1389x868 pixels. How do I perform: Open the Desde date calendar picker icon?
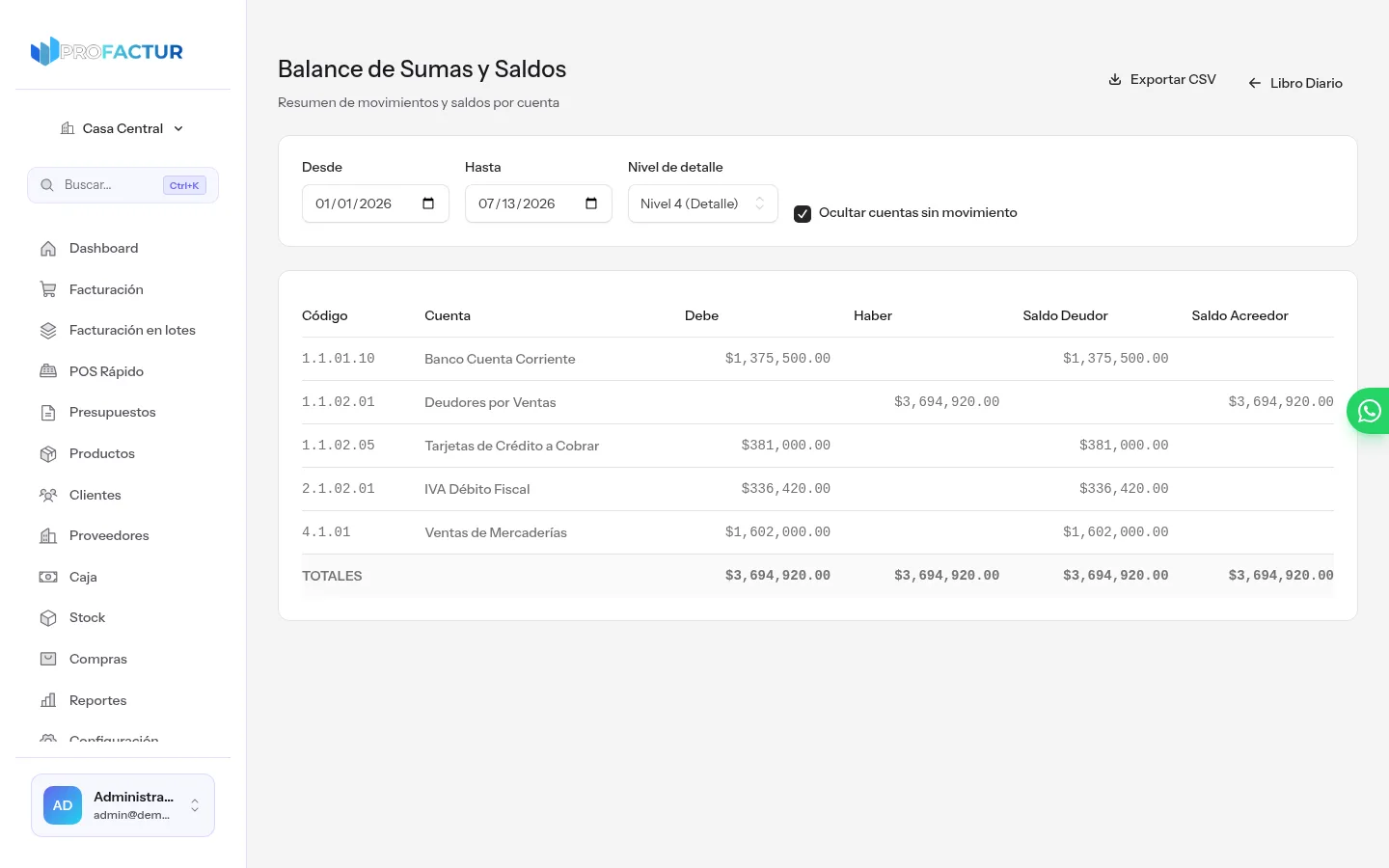pyautogui.click(x=428, y=203)
